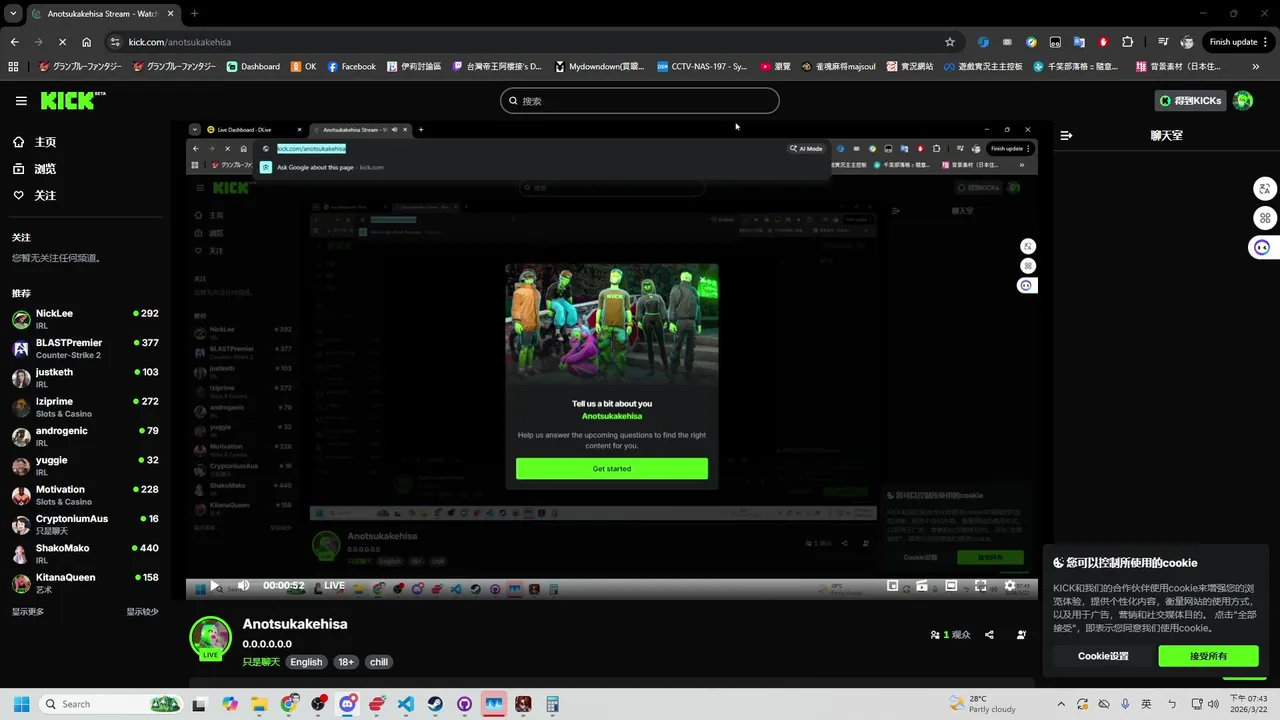Open justketh recommended channel
The width and height of the screenshot is (1280, 720).
pyautogui.click(x=85, y=377)
